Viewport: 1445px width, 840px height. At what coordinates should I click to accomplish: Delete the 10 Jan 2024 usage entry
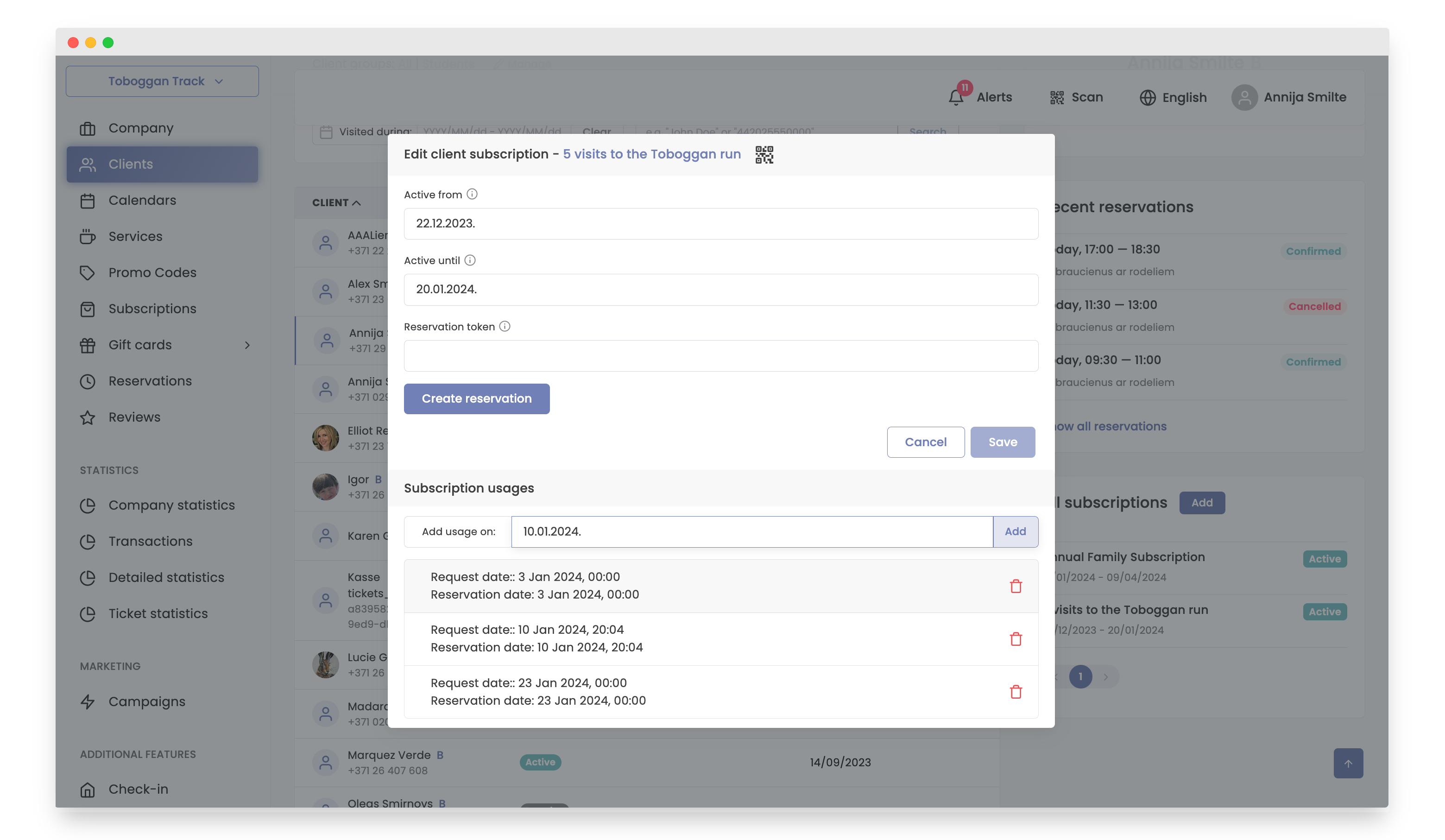1016,639
